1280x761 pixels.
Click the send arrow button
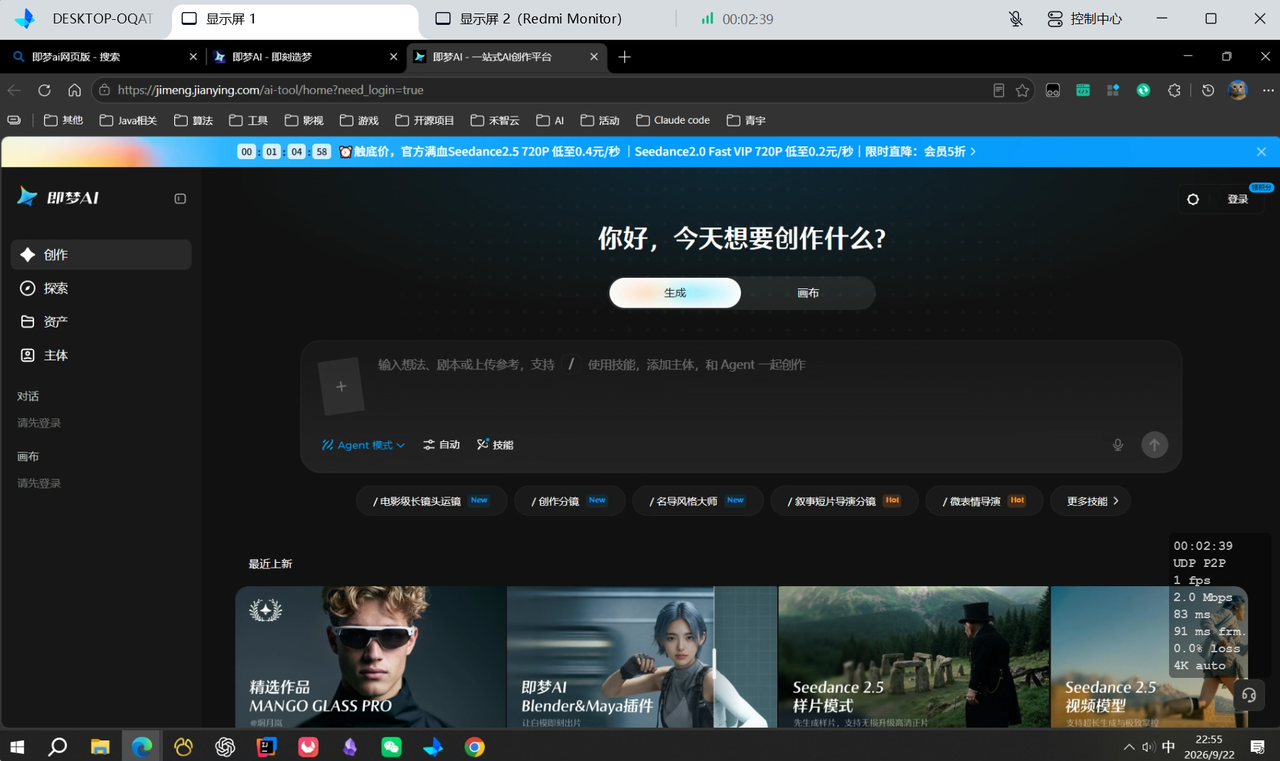click(x=1155, y=445)
